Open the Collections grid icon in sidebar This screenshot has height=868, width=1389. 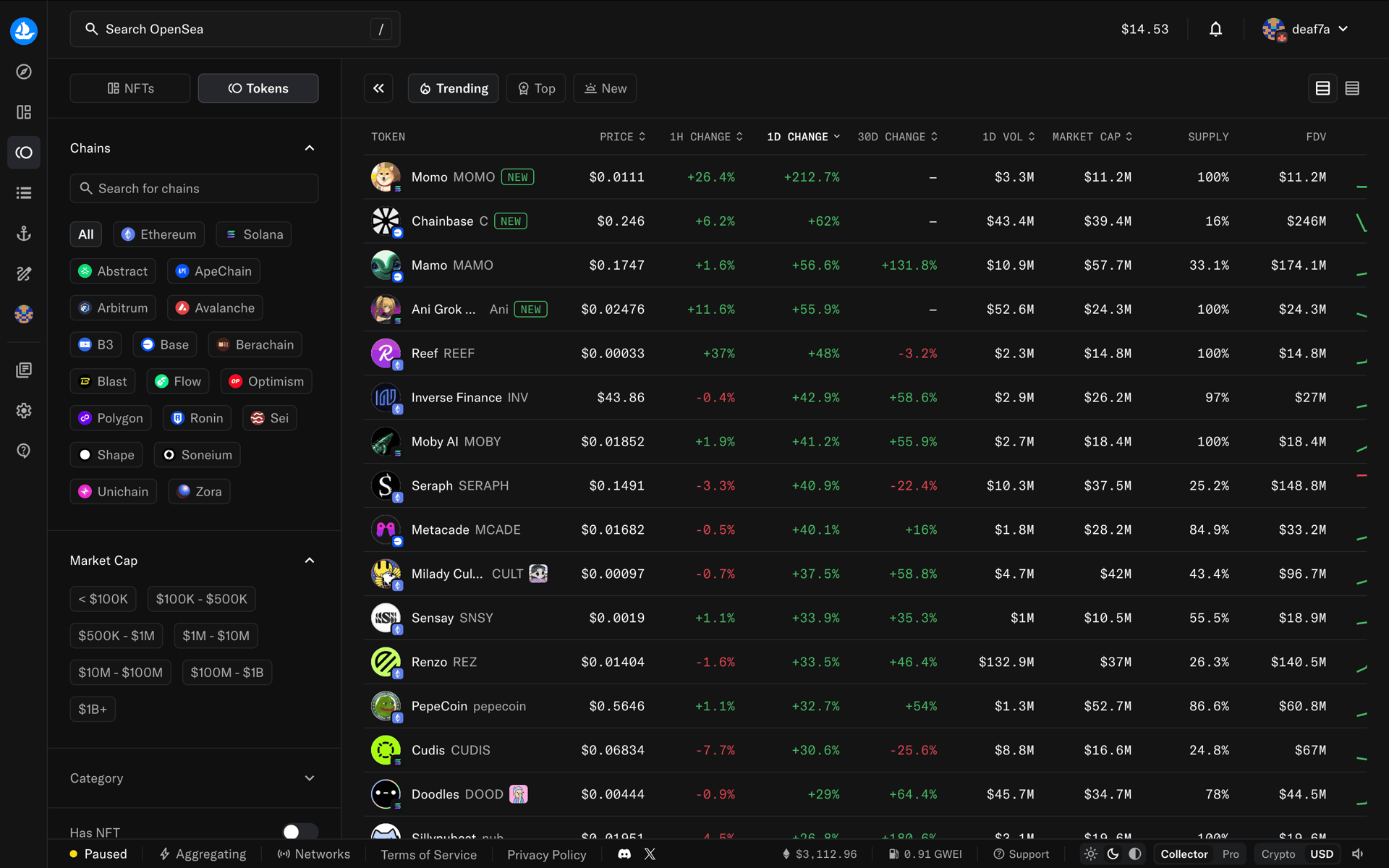click(x=24, y=112)
